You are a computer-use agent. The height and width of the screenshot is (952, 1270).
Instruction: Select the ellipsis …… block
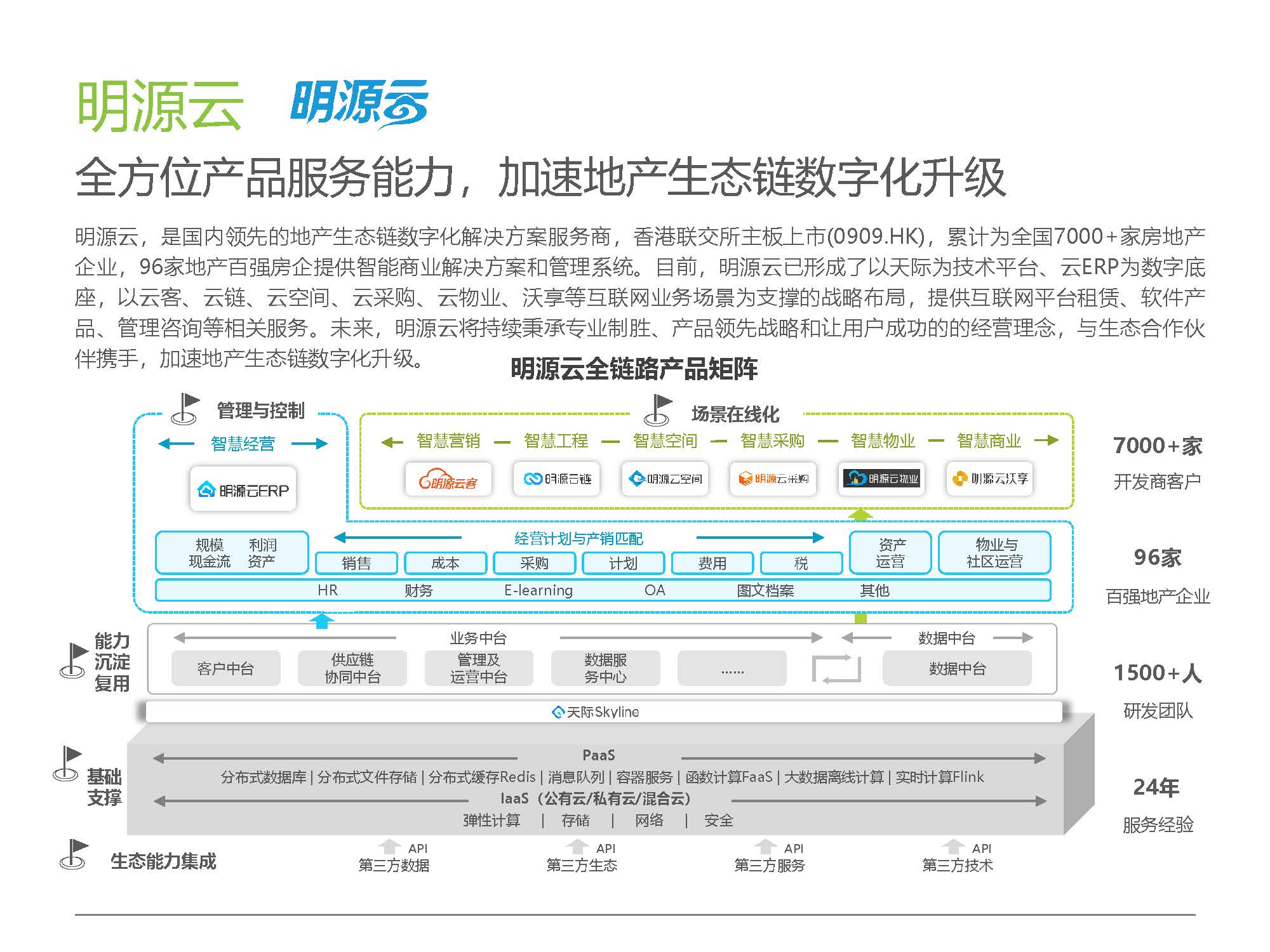pyautogui.click(x=732, y=668)
